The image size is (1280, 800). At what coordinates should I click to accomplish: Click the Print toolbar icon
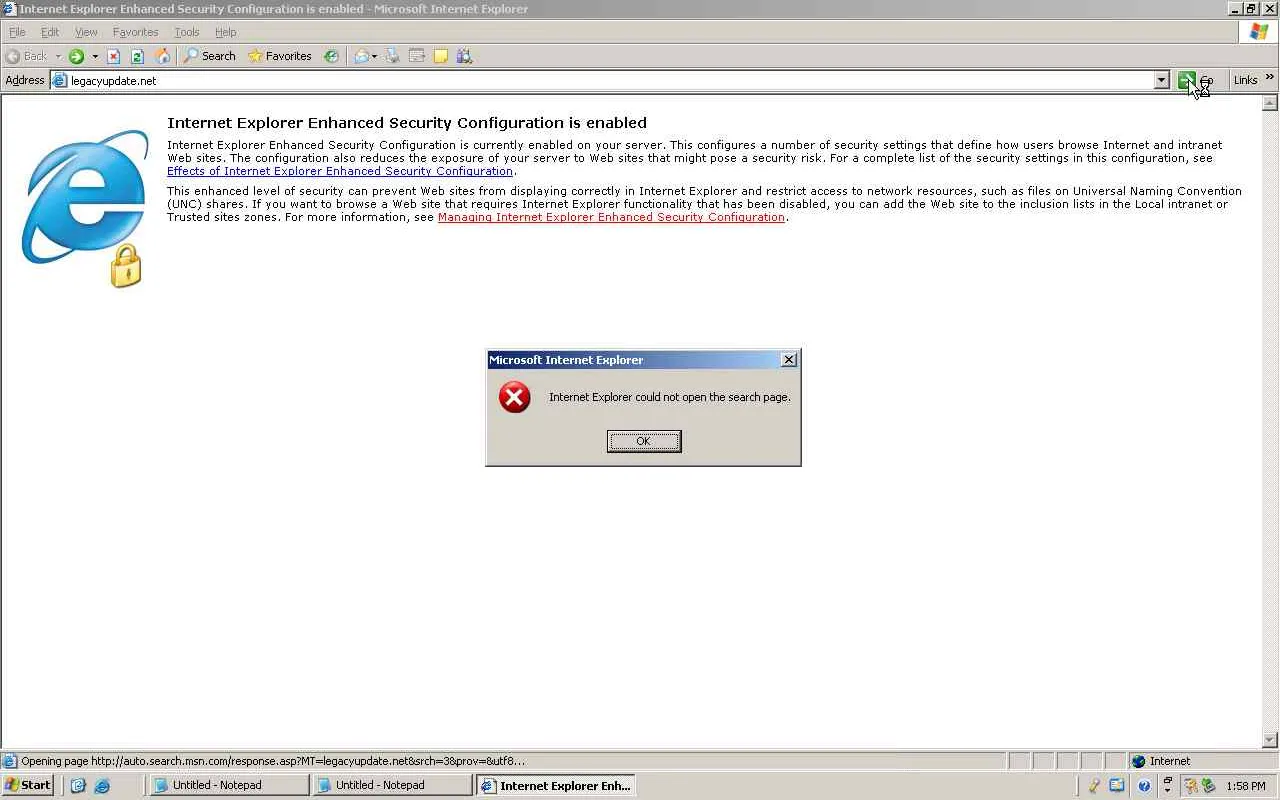click(393, 56)
